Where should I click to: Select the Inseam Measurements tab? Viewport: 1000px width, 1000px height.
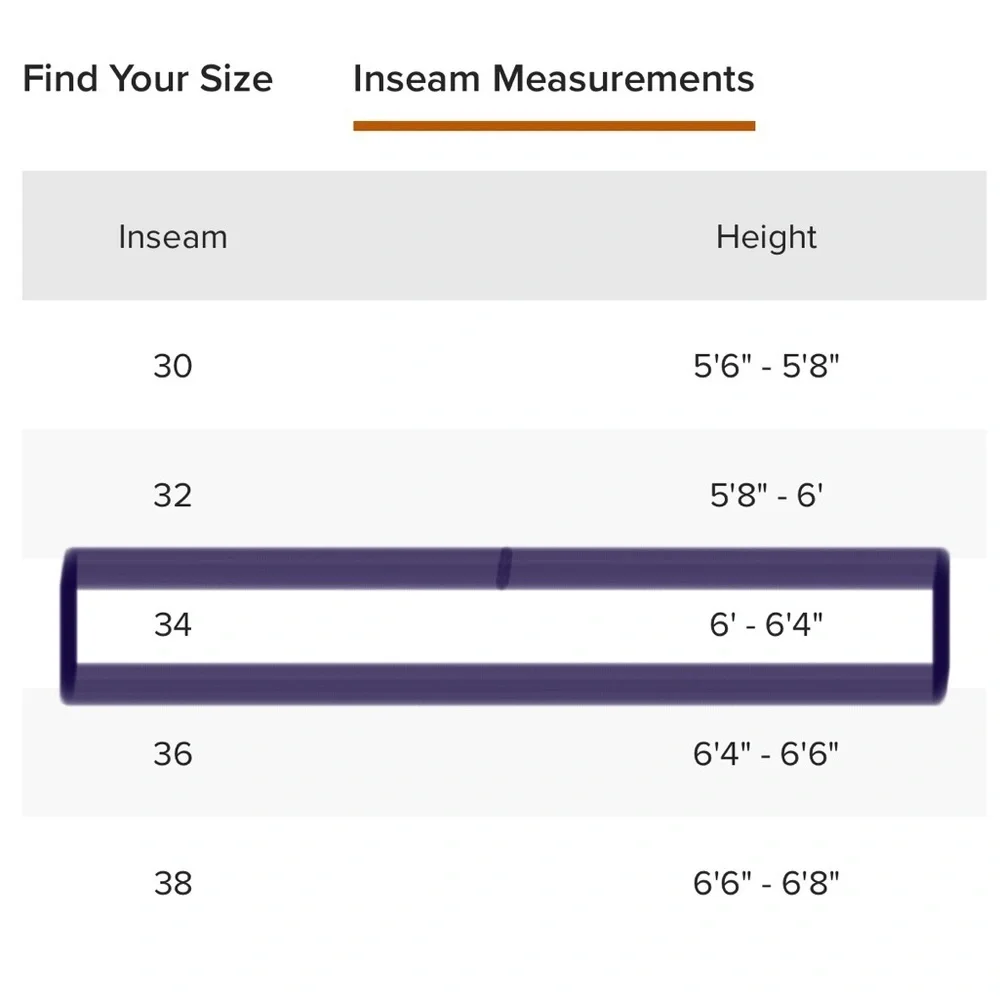click(554, 78)
